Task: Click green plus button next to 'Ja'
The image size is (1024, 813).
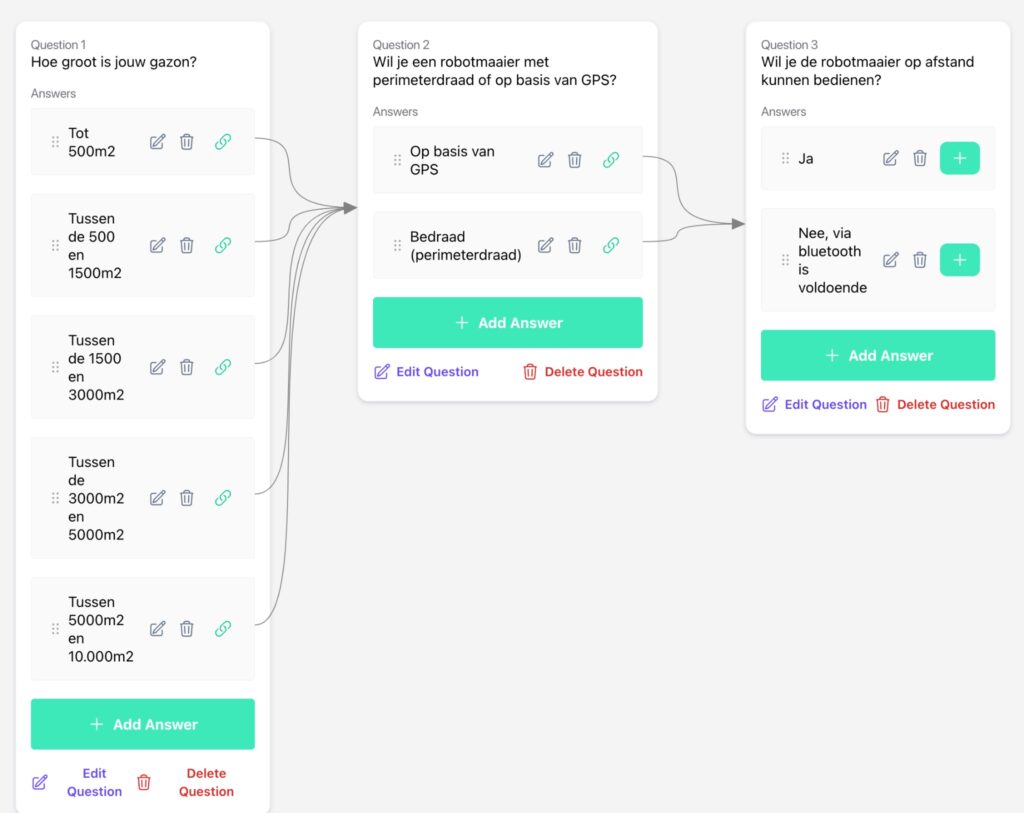Action: tap(959, 158)
